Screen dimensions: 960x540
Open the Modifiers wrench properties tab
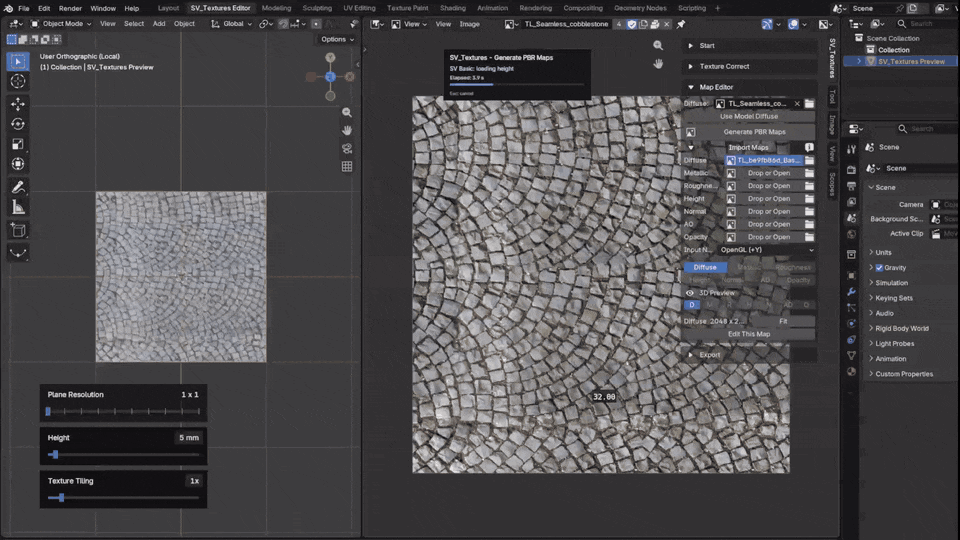(x=852, y=292)
